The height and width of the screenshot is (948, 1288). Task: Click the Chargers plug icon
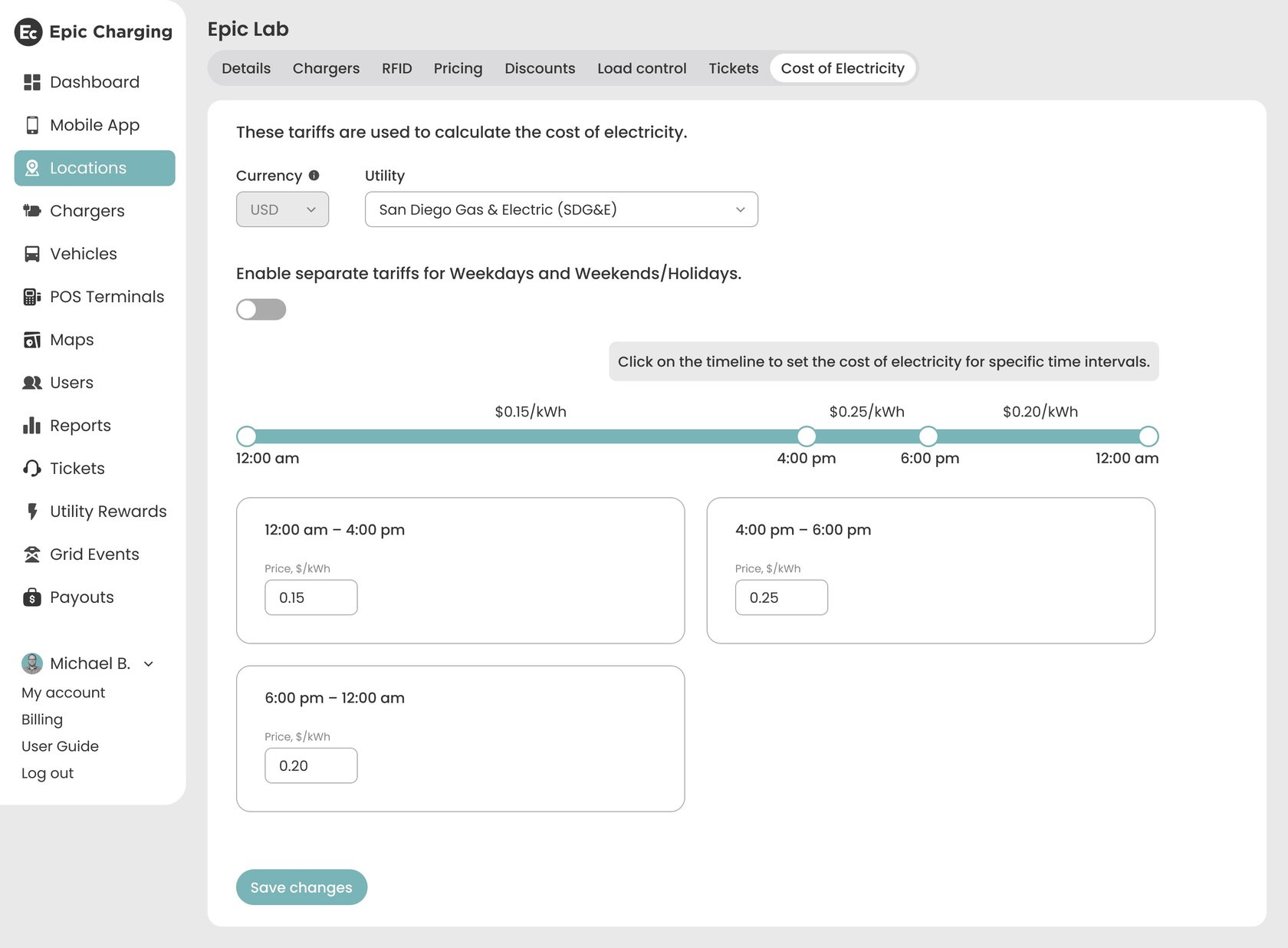[x=31, y=211]
